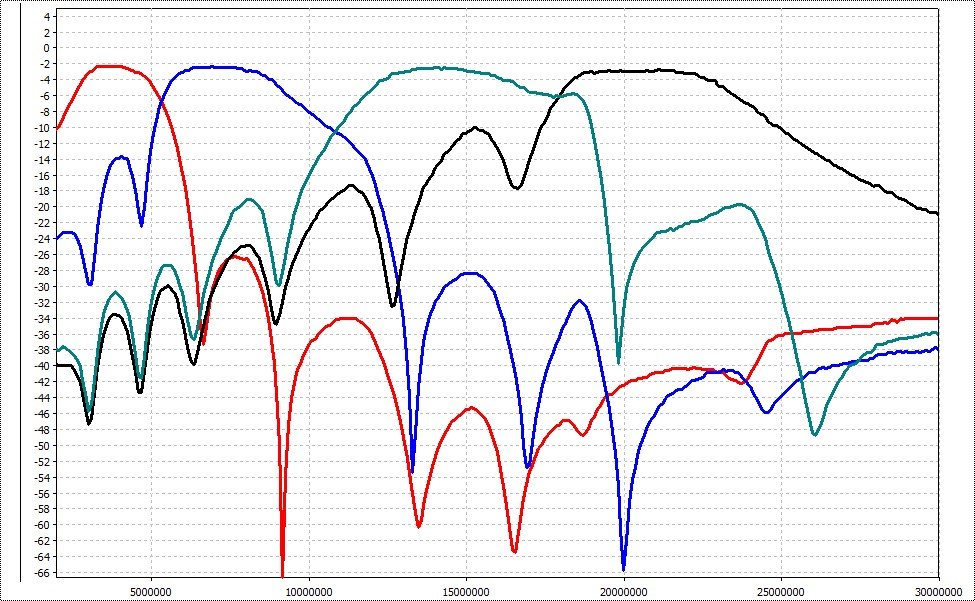Click the 0 label on the y-axis
Image resolution: width=975 pixels, height=601 pixels.
(45, 48)
